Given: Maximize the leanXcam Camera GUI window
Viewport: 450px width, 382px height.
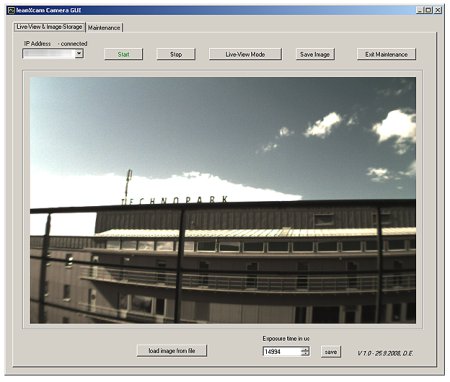Looking at the screenshot, I should pyautogui.click(x=428, y=10).
